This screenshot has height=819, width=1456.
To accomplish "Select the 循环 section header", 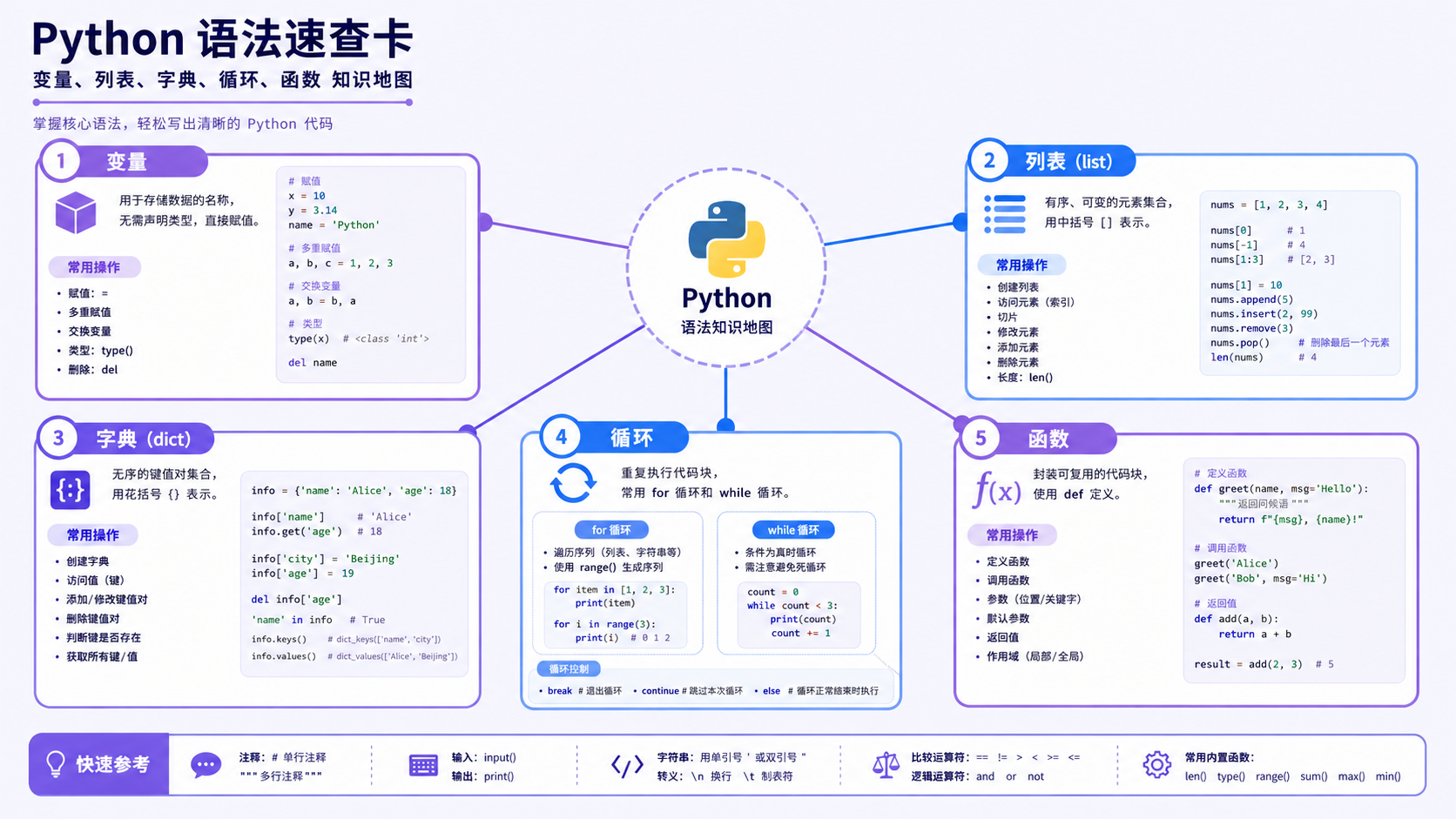I will [x=631, y=438].
